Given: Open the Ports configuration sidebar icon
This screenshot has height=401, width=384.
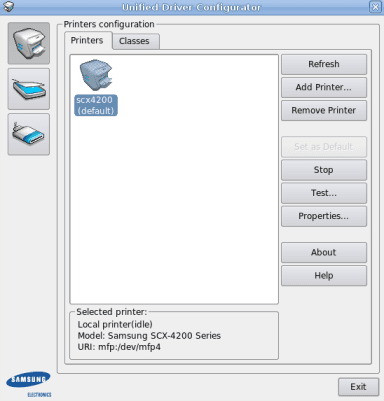Looking at the screenshot, I should [29, 134].
